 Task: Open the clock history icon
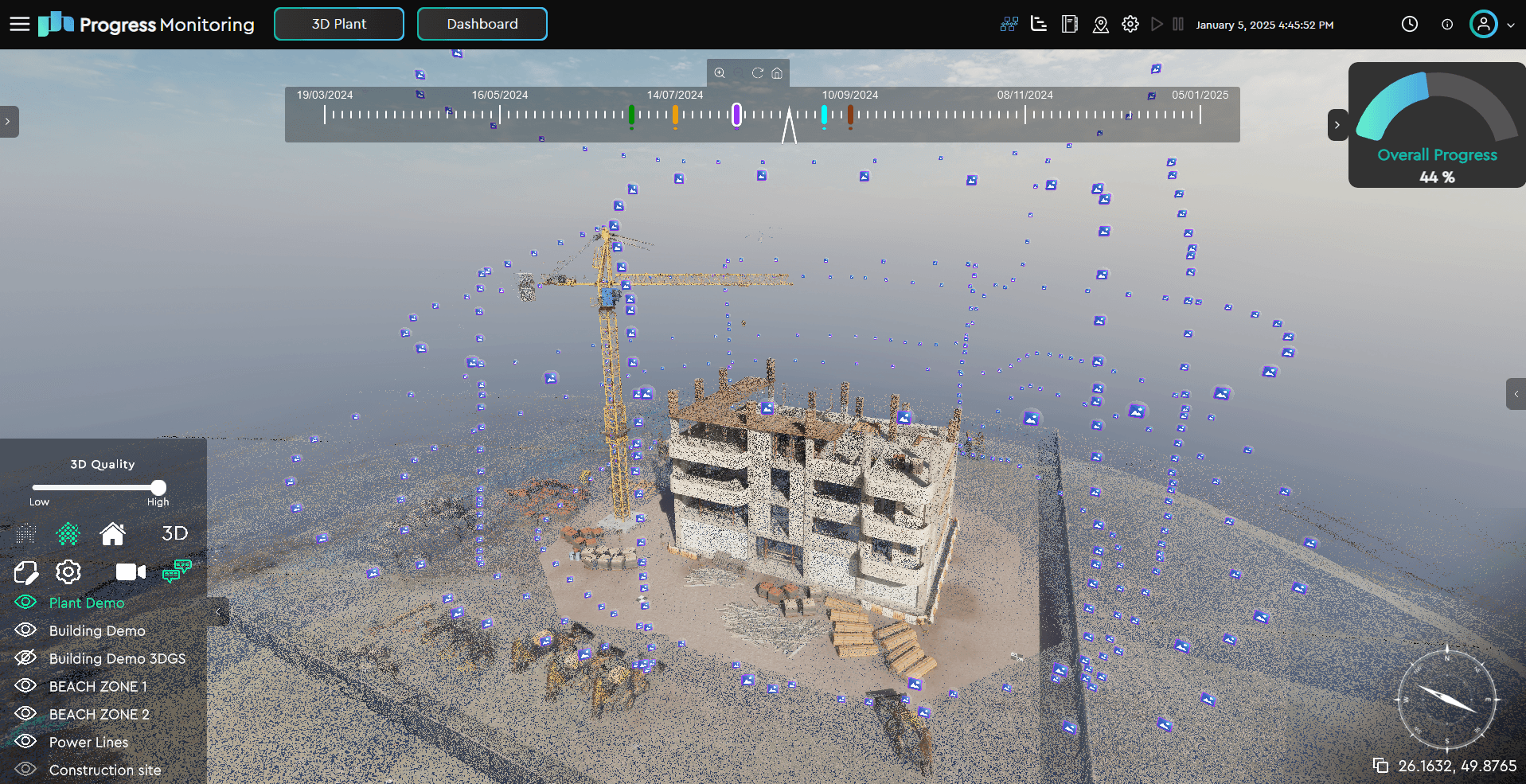click(x=1410, y=25)
